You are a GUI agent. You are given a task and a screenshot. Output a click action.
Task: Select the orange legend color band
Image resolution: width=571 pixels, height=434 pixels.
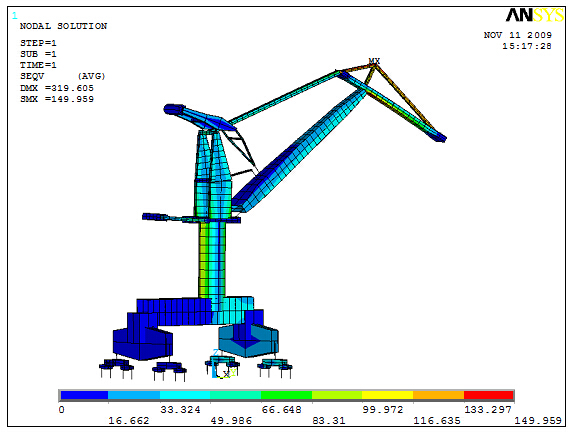[x=438, y=395]
